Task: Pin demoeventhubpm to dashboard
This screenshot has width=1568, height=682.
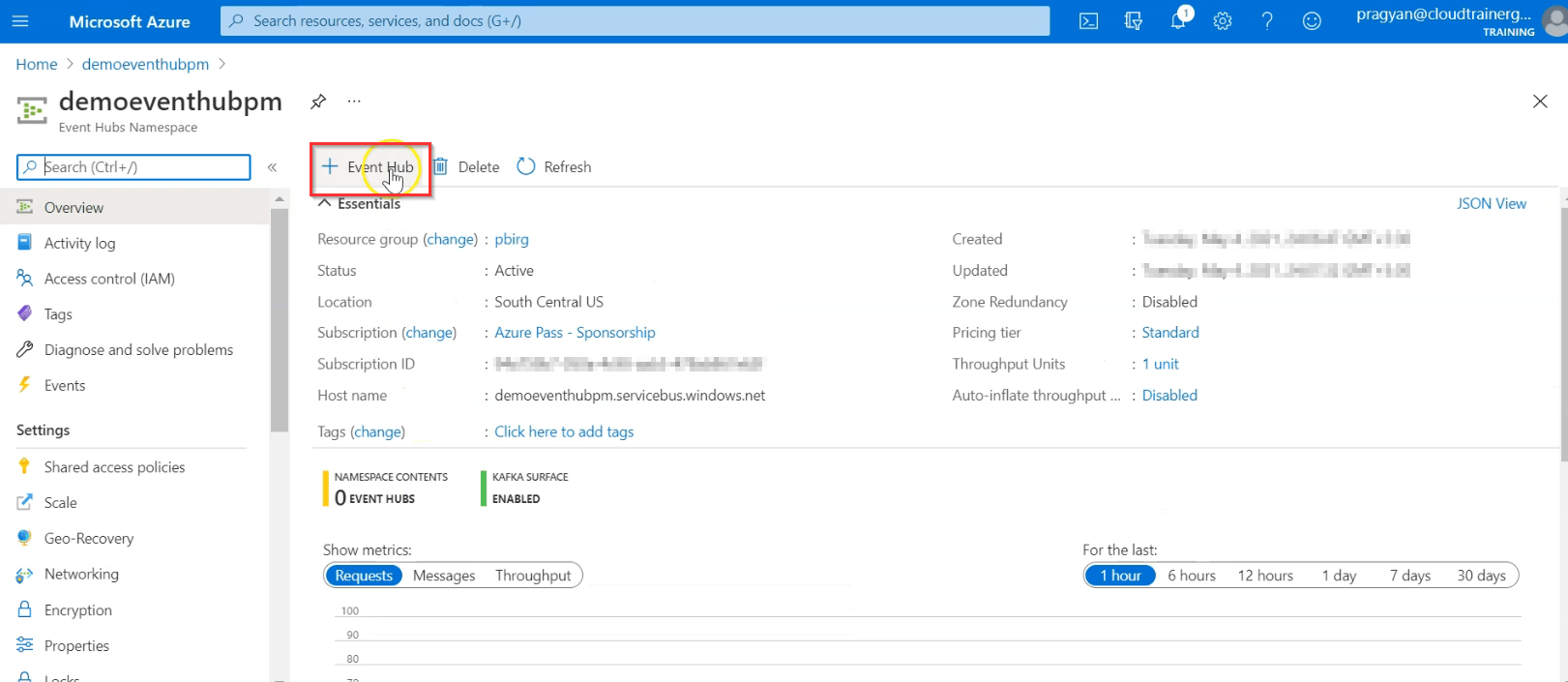Action: coord(317,102)
